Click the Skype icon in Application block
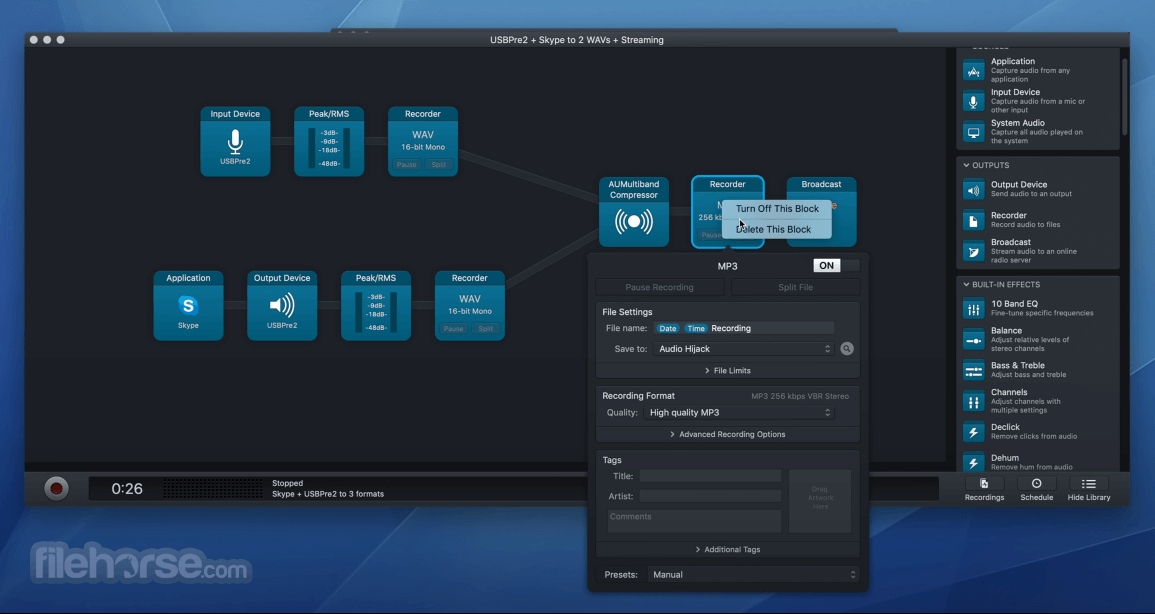This screenshot has height=614, width=1155. click(188, 305)
